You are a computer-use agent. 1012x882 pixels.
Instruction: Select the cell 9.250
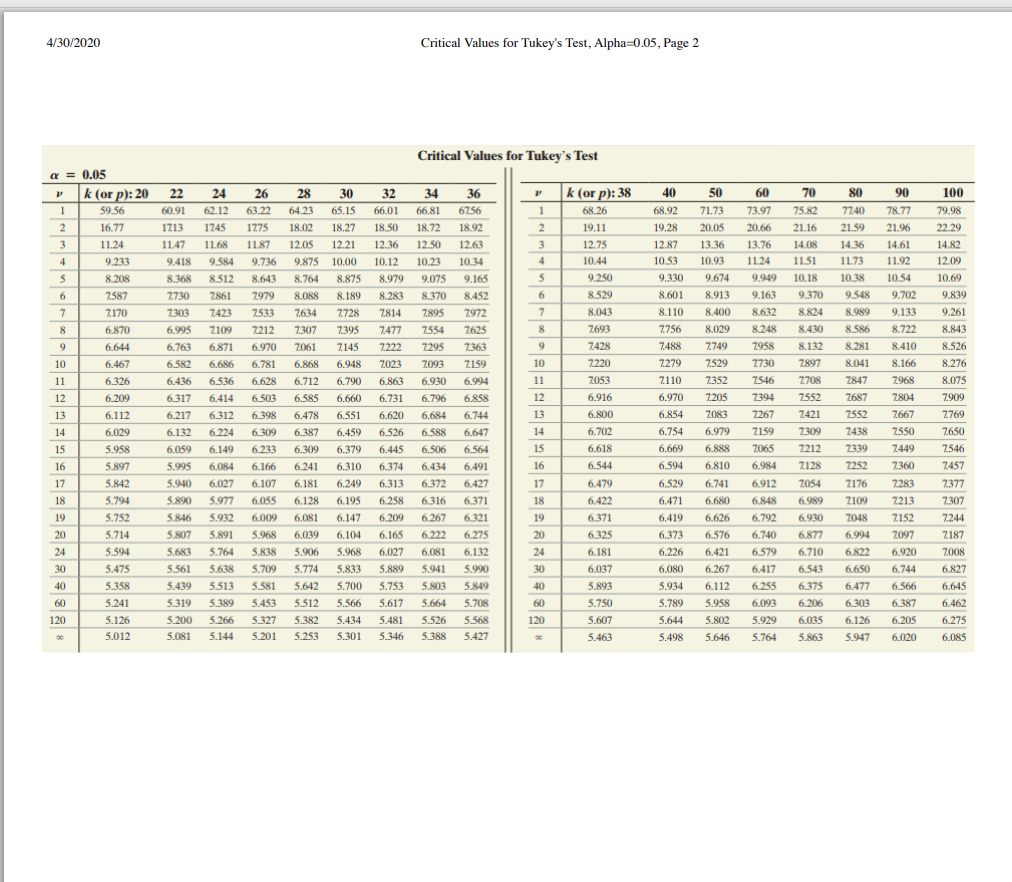[x=600, y=278]
